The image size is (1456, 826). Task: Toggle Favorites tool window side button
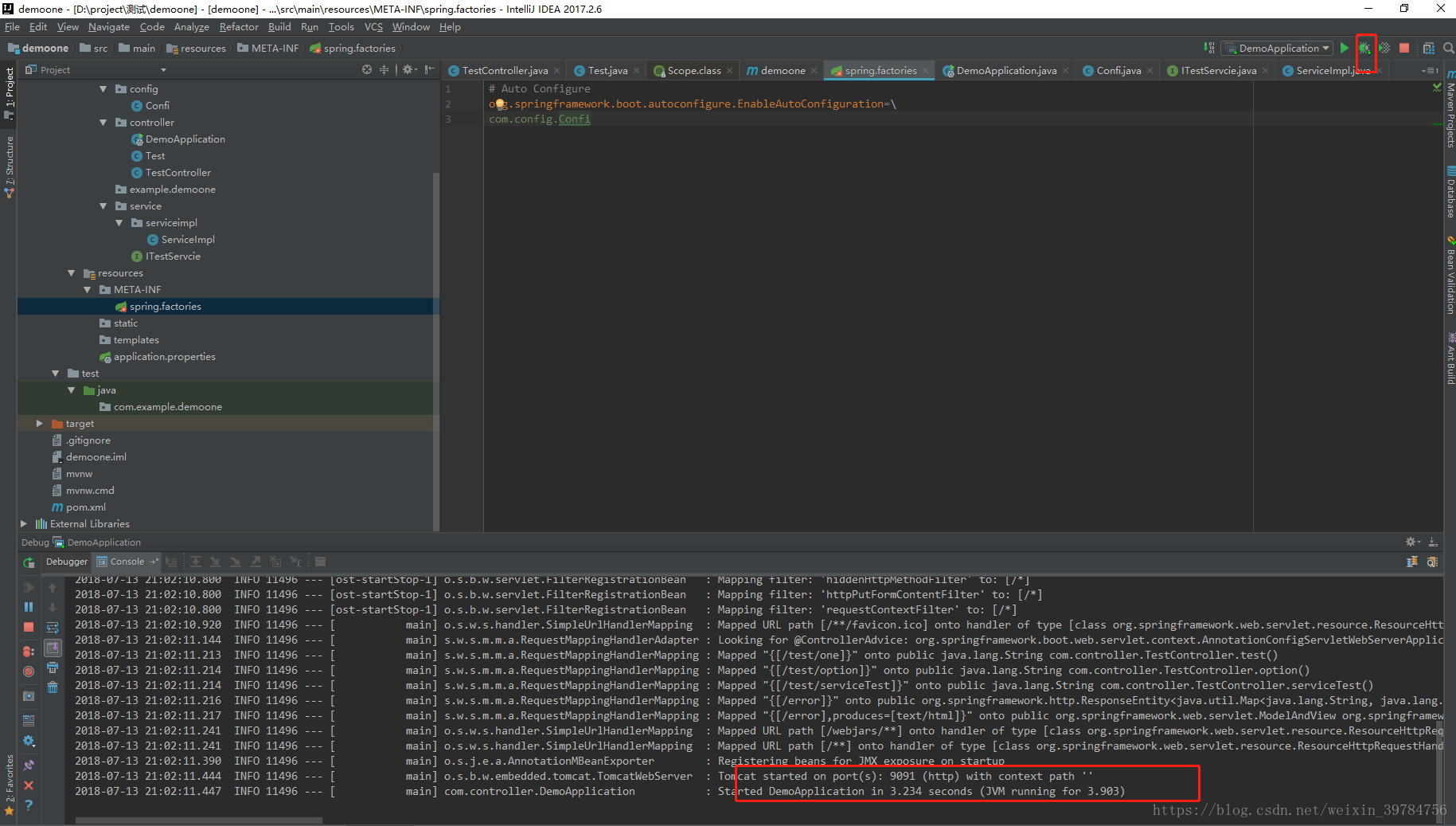(x=9, y=785)
